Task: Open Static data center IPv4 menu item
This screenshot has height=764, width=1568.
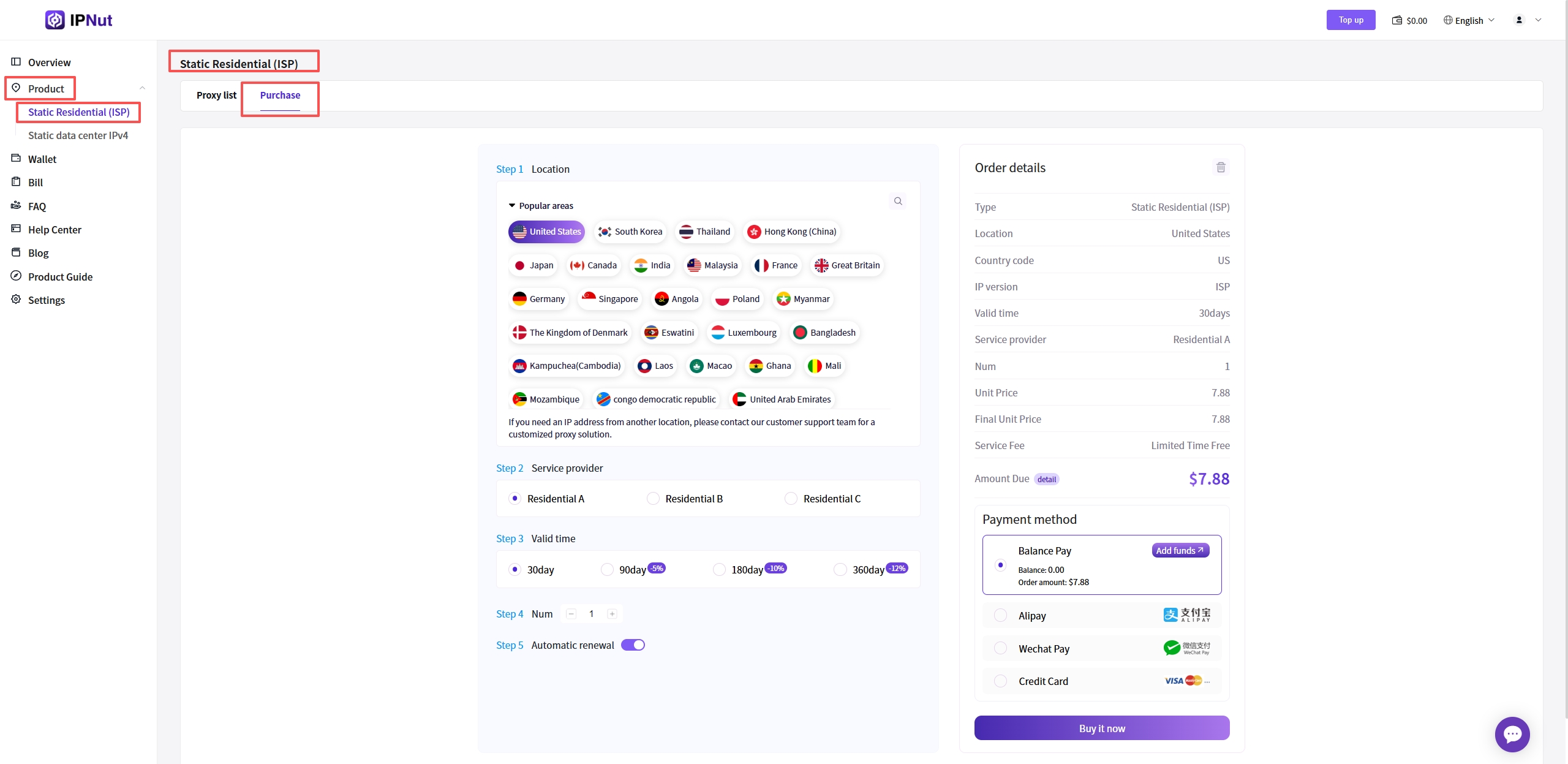Action: 78,135
